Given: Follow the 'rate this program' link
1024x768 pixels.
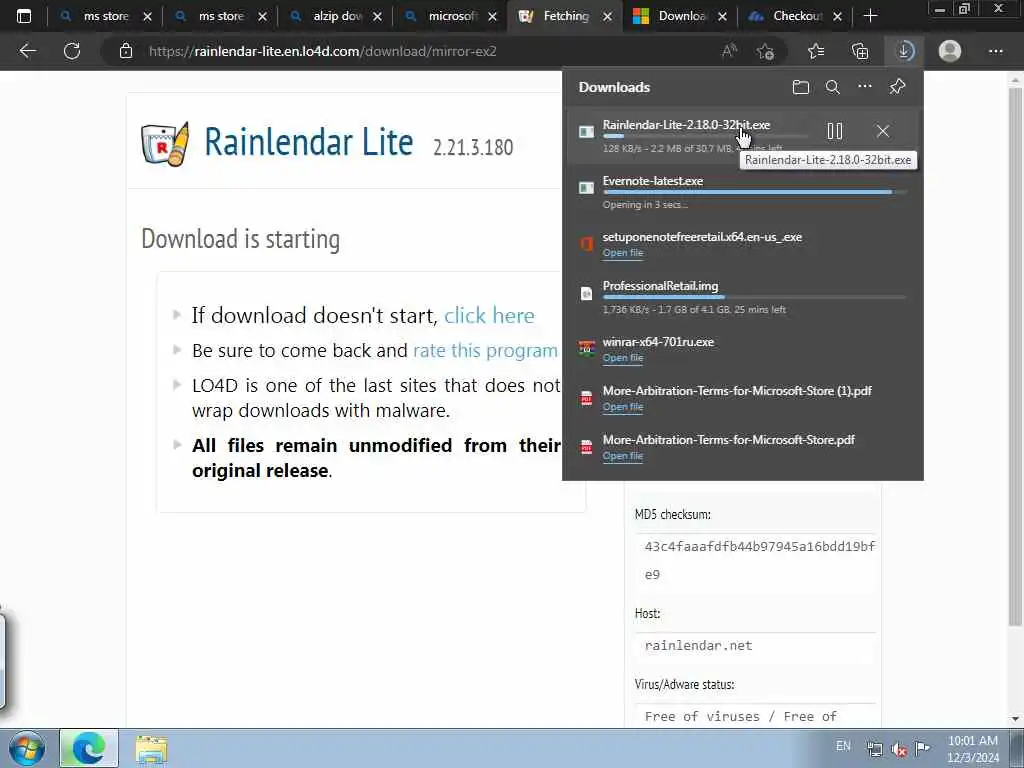Looking at the screenshot, I should pos(485,351).
